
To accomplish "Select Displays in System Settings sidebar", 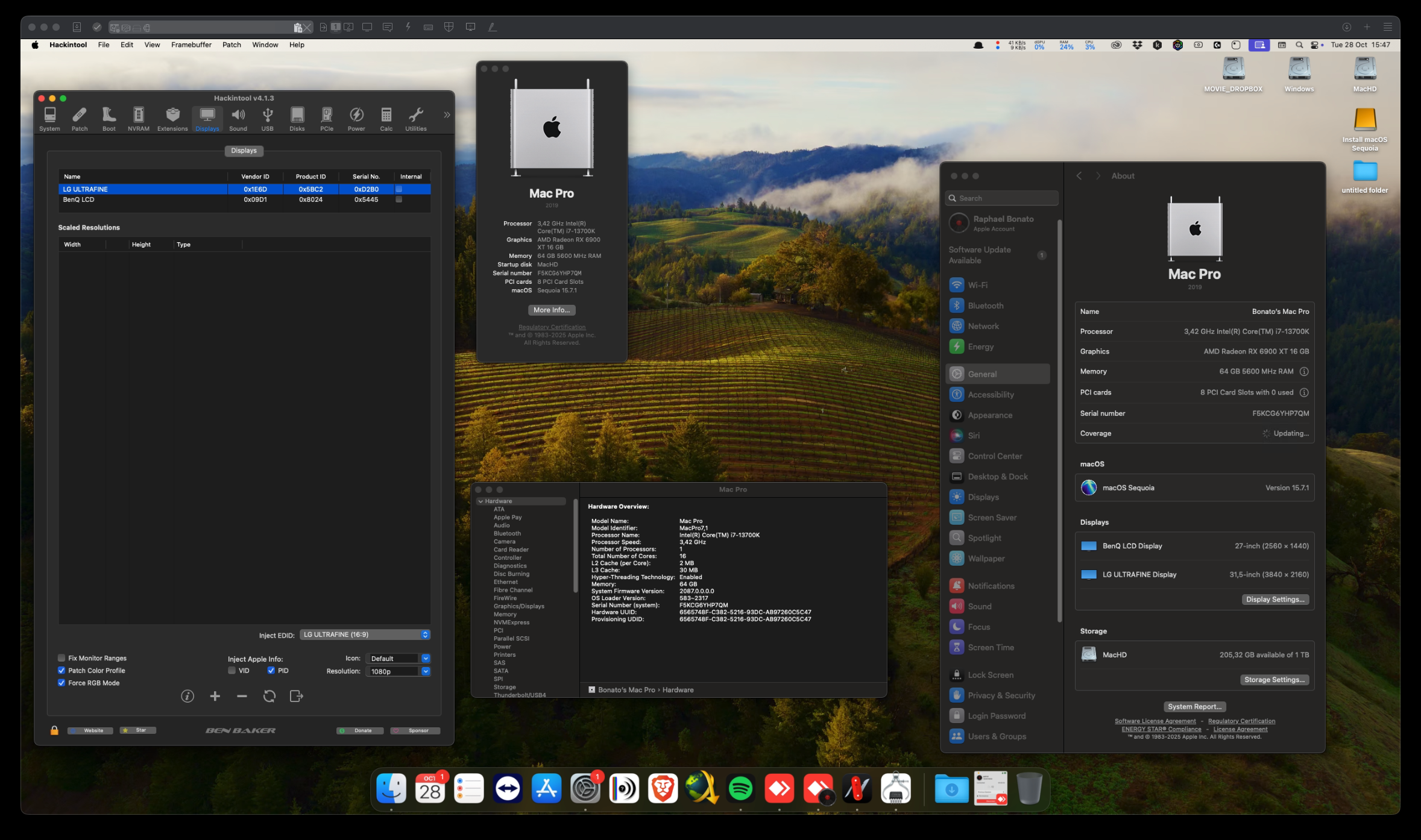I will [x=983, y=497].
